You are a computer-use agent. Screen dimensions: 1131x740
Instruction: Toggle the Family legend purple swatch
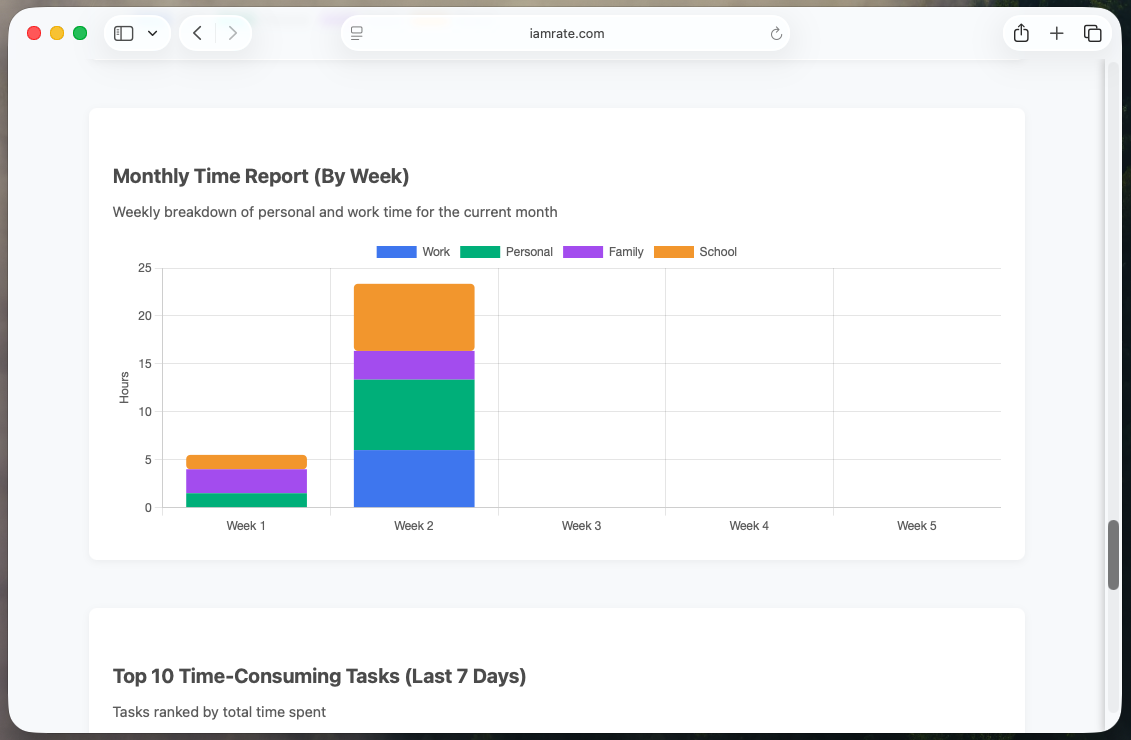pos(583,252)
